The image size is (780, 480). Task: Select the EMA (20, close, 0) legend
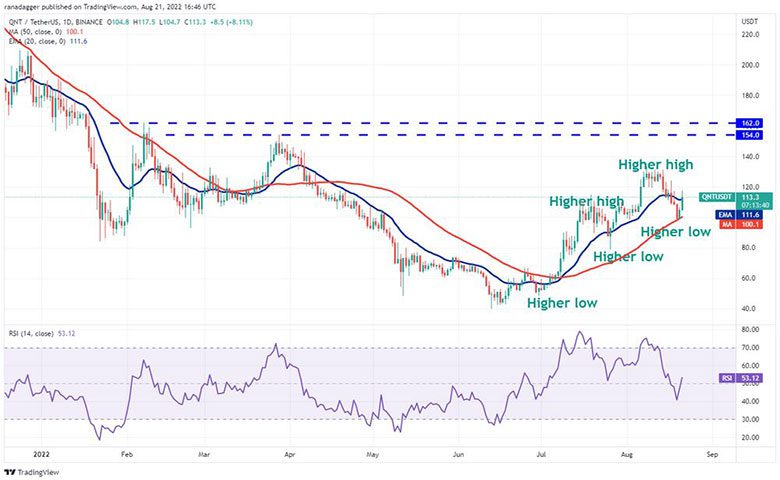(x=48, y=41)
